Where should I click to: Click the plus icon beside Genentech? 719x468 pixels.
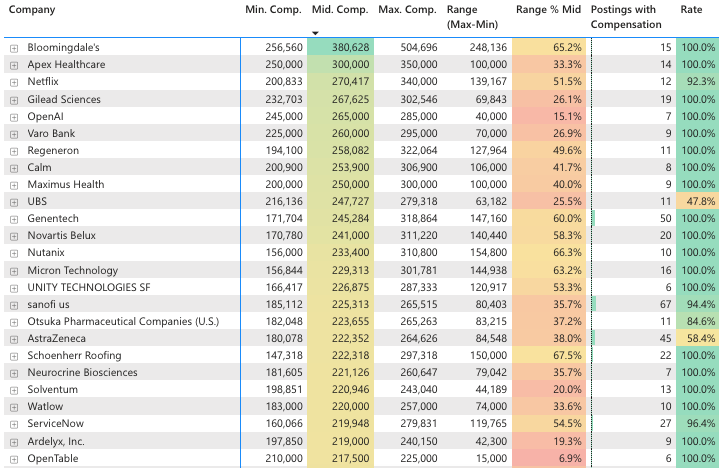pos(14,219)
